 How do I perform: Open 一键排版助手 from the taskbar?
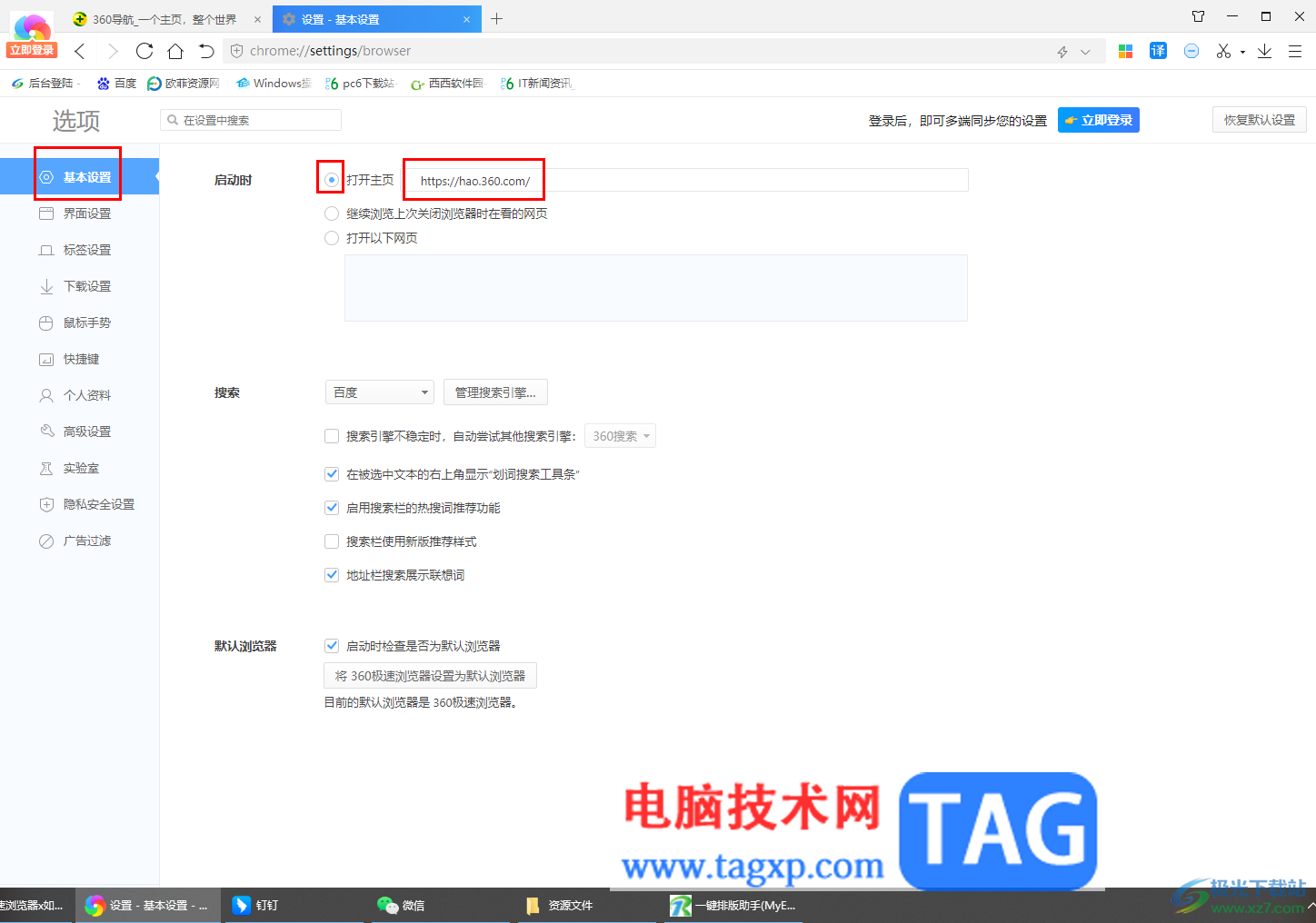click(733, 906)
